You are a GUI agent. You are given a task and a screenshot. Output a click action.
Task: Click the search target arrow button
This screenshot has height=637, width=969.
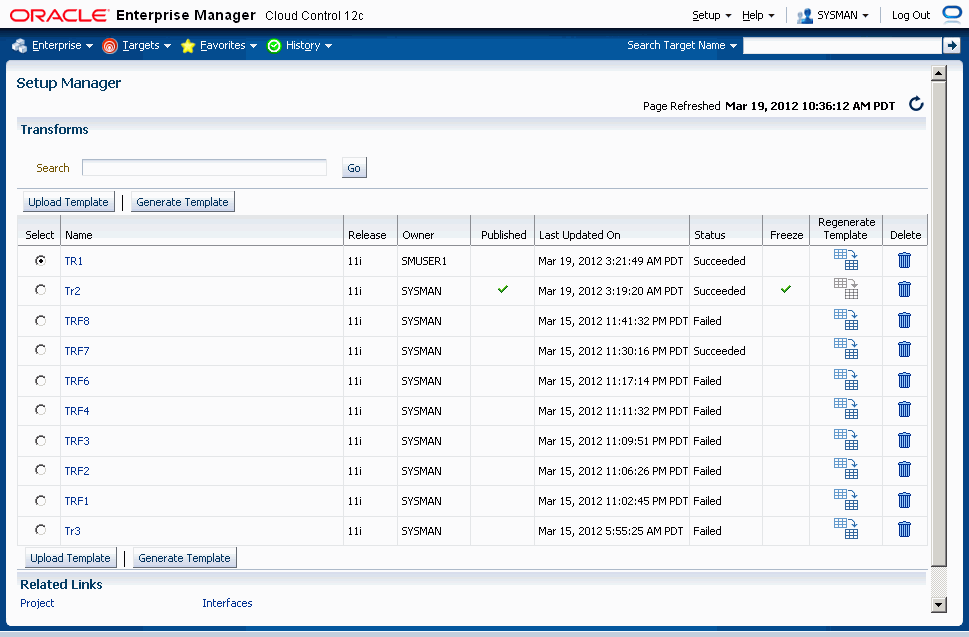click(951, 45)
